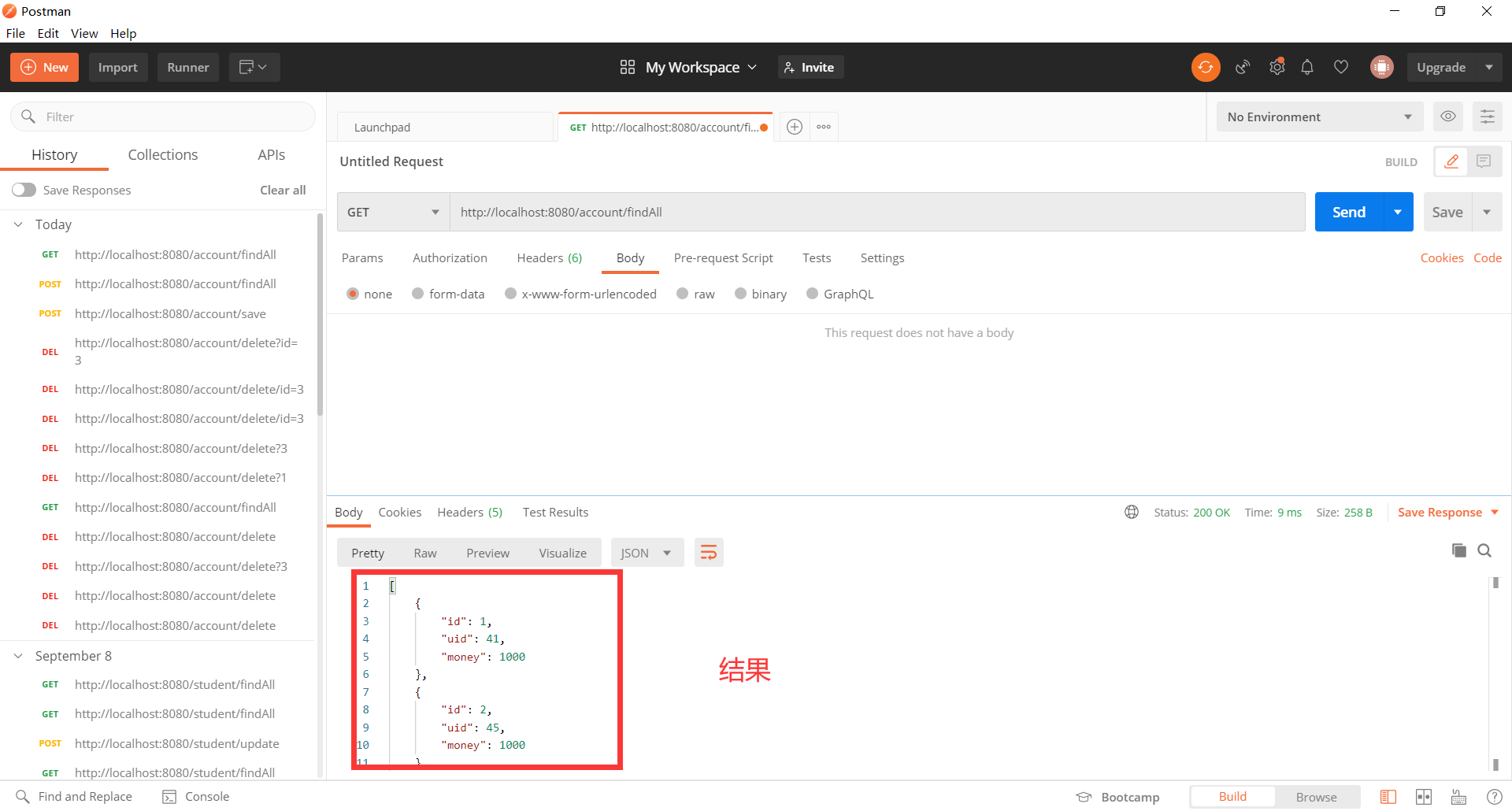Click the sync status icon
The width and height of the screenshot is (1512, 811).
pyautogui.click(x=1205, y=67)
